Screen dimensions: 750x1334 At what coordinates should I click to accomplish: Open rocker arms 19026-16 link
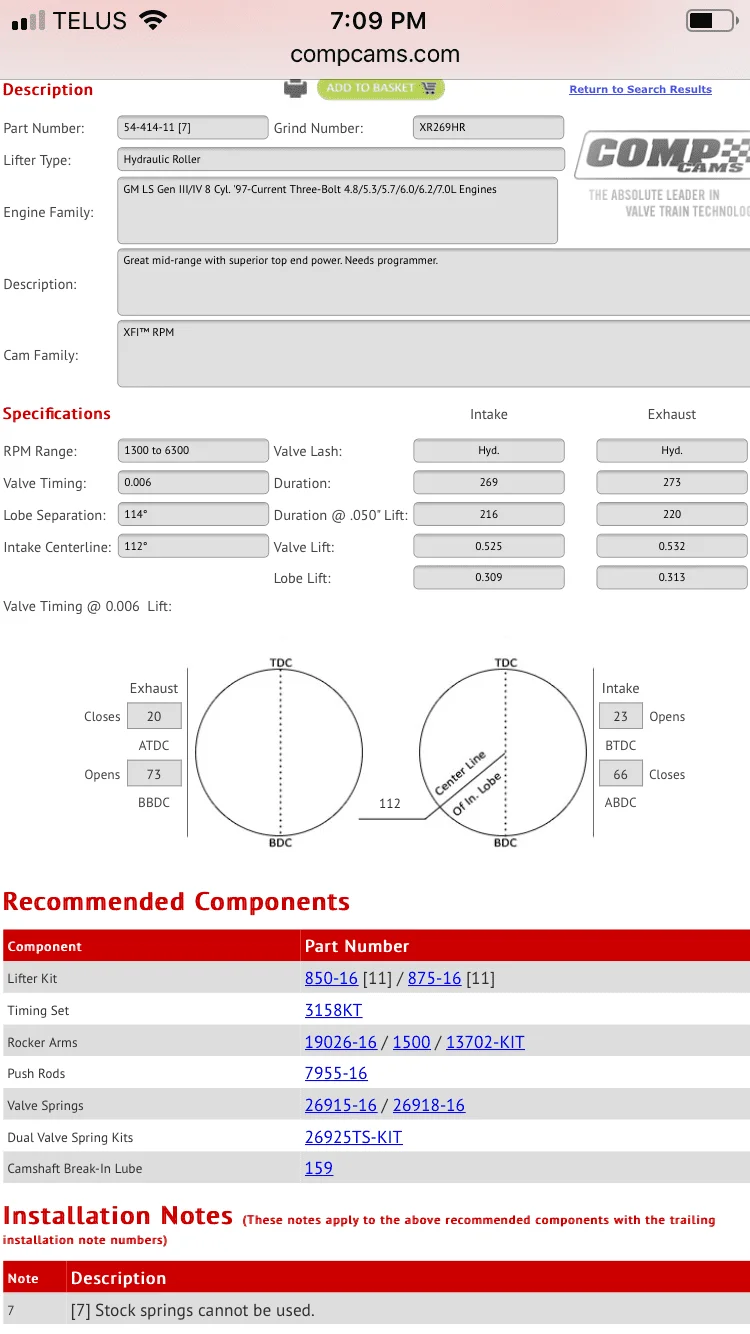point(341,1042)
